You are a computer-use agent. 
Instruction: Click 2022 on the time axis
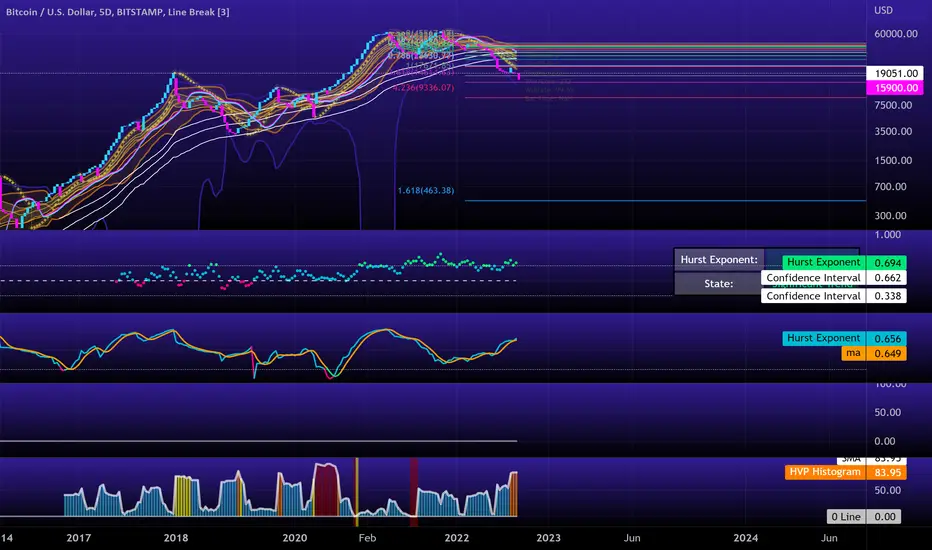click(456, 538)
